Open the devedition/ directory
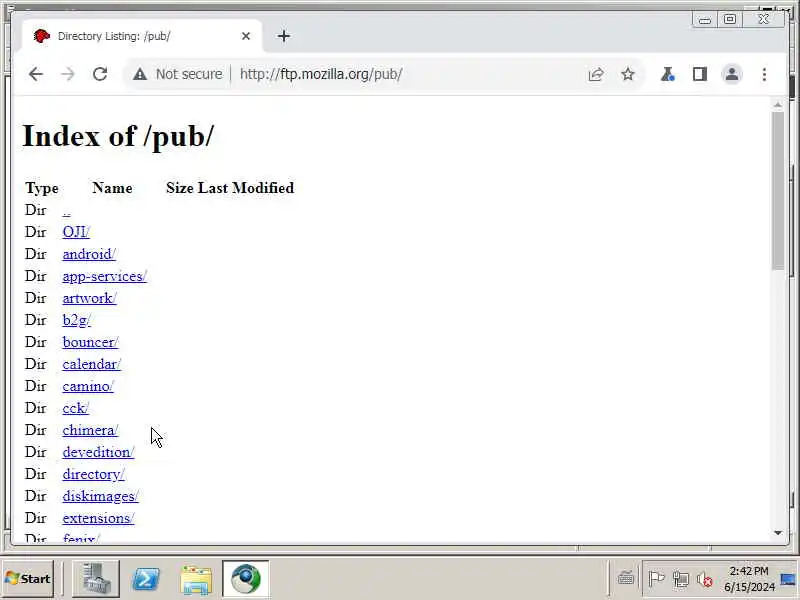 pos(98,452)
